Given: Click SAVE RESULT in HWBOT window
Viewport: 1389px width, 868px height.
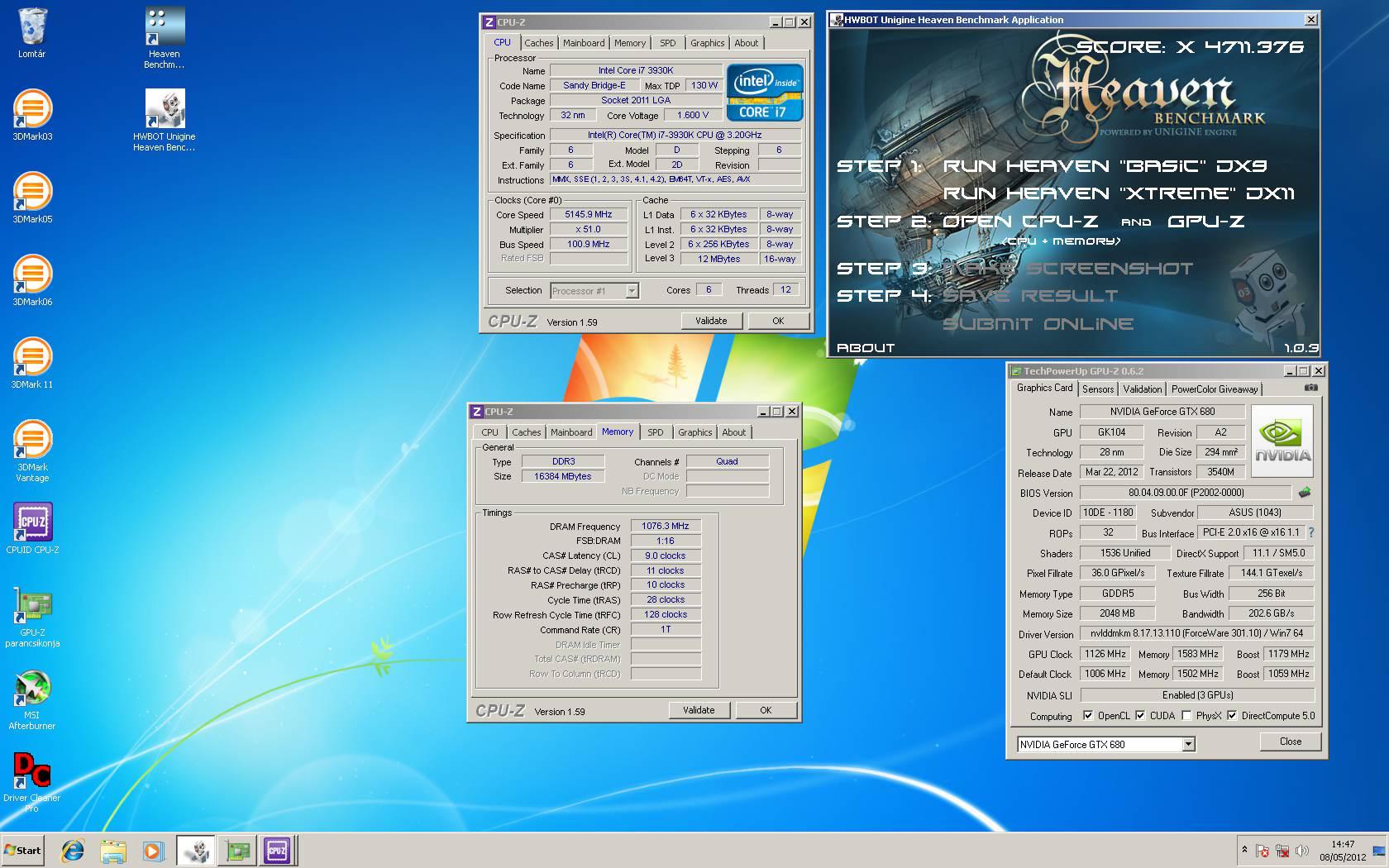Looking at the screenshot, I should (1030, 296).
